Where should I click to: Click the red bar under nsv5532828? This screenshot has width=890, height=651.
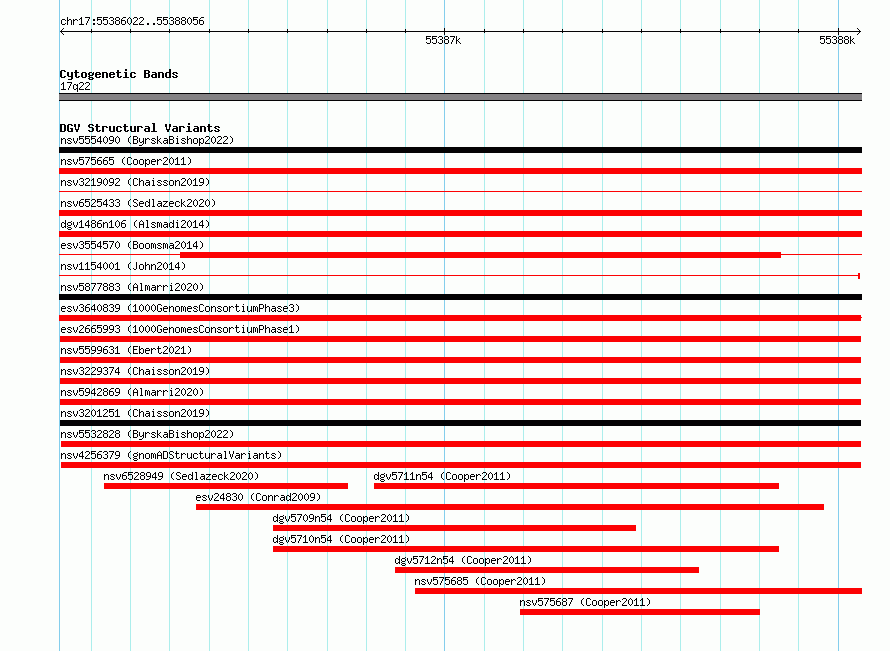(460, 444)
